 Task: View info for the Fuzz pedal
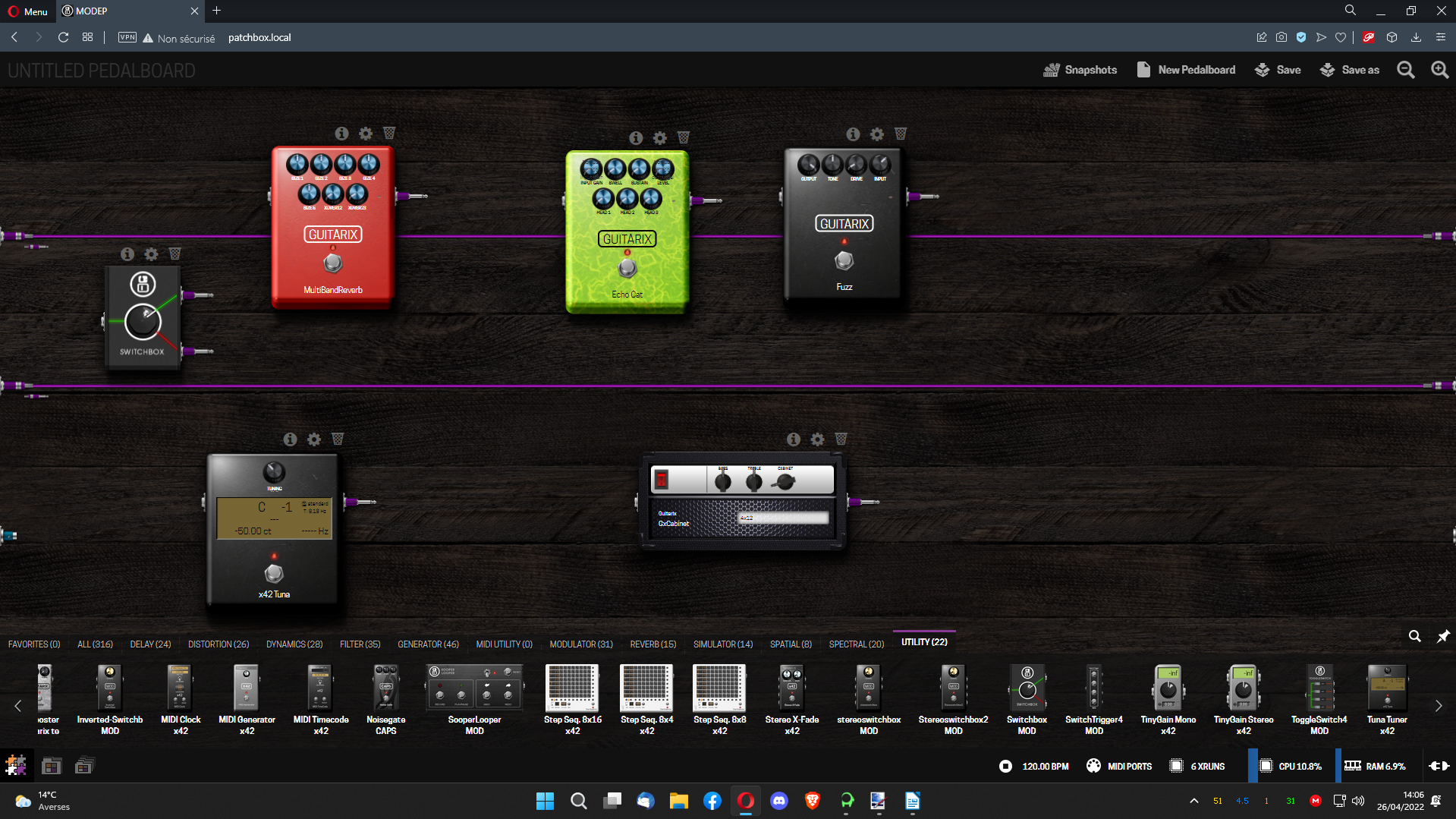[854, 134]
